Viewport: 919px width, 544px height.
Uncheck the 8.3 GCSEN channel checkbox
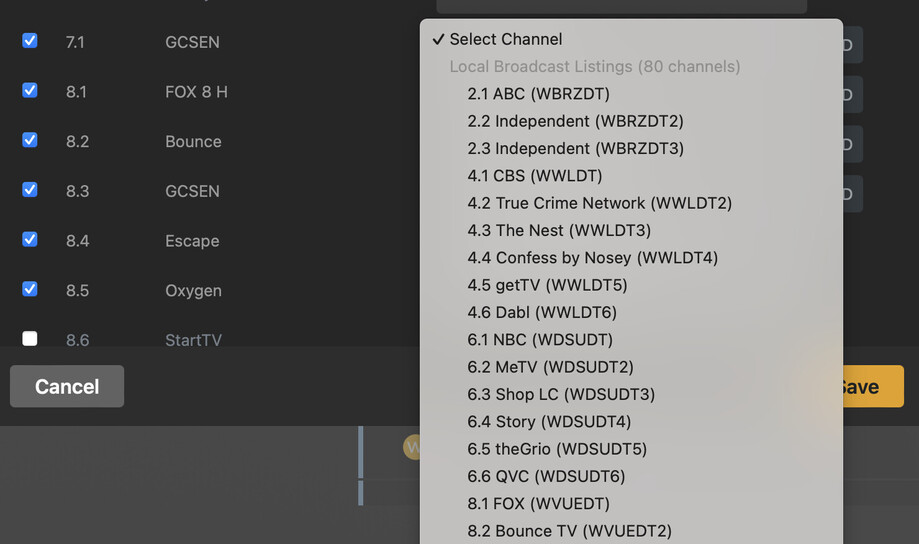click(30, 190)
